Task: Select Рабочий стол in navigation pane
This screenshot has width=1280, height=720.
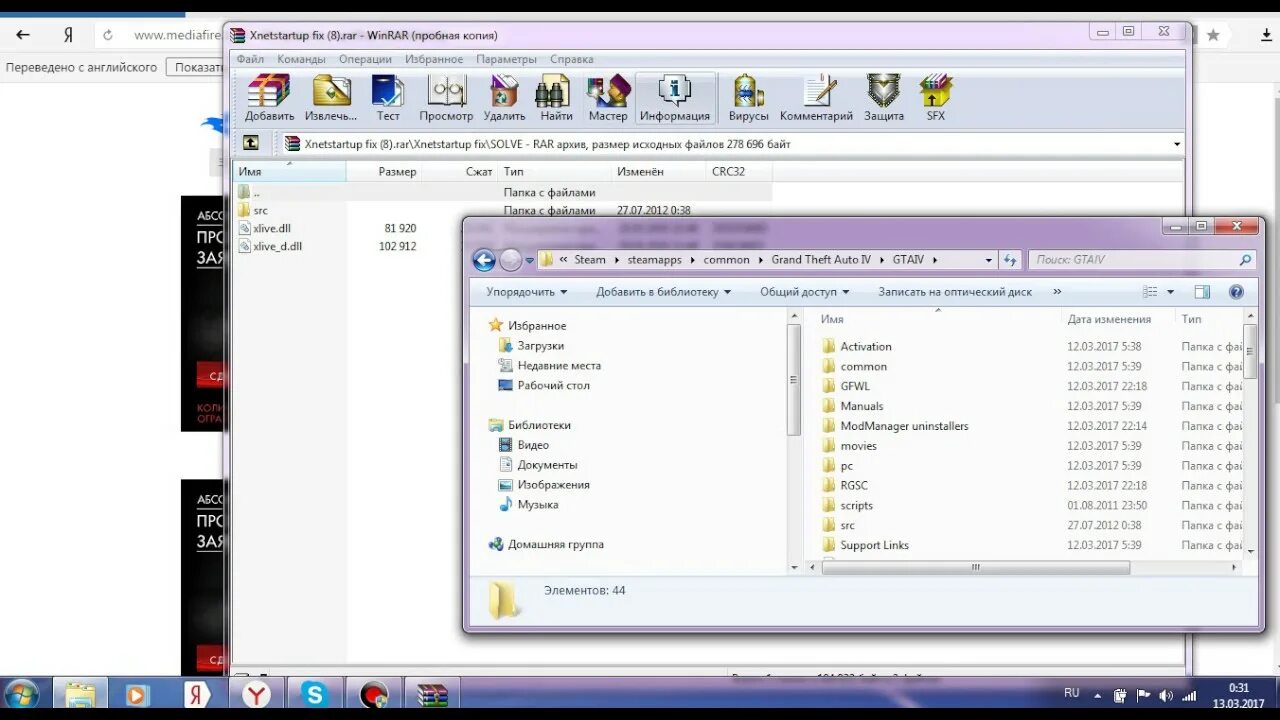Action: [553, 386]
